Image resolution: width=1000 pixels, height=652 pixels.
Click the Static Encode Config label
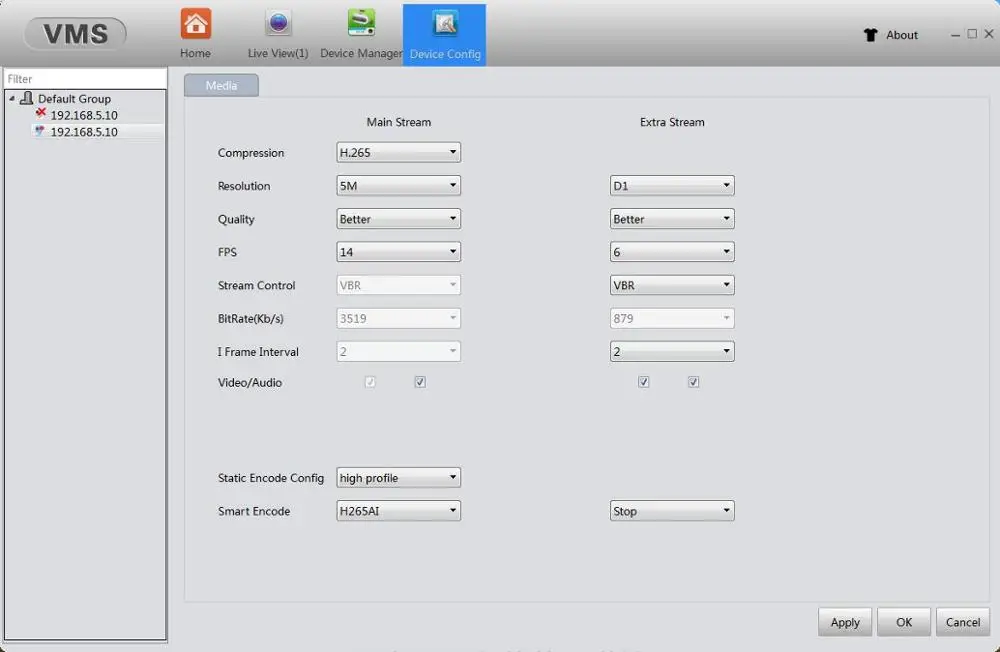[x=270, y=478]
